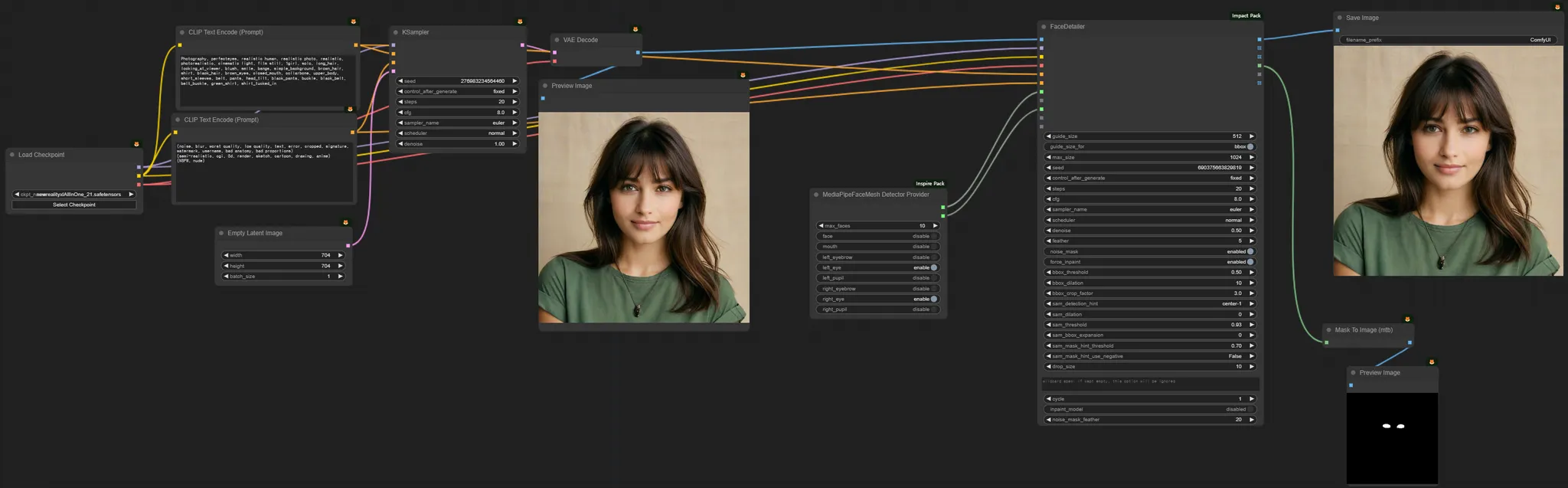Click the Inspire Pack badge on MediaPipe node
This screenshot has width=1568, height=488.
click(930, 184)
